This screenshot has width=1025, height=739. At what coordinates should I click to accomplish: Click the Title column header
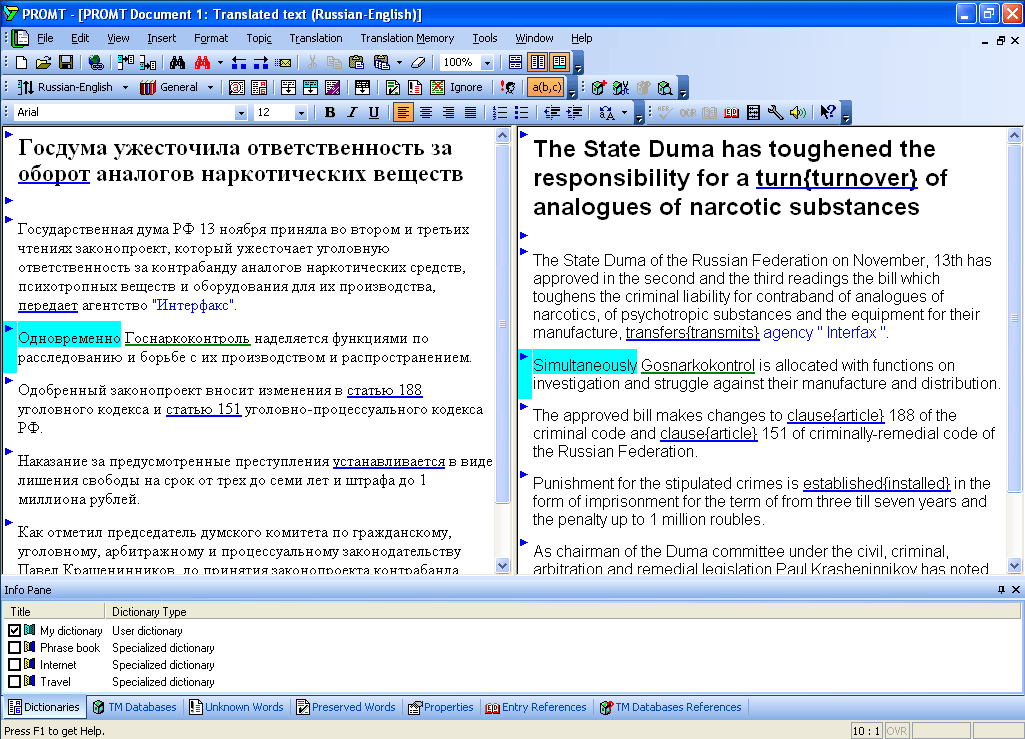tap(54, 611)
